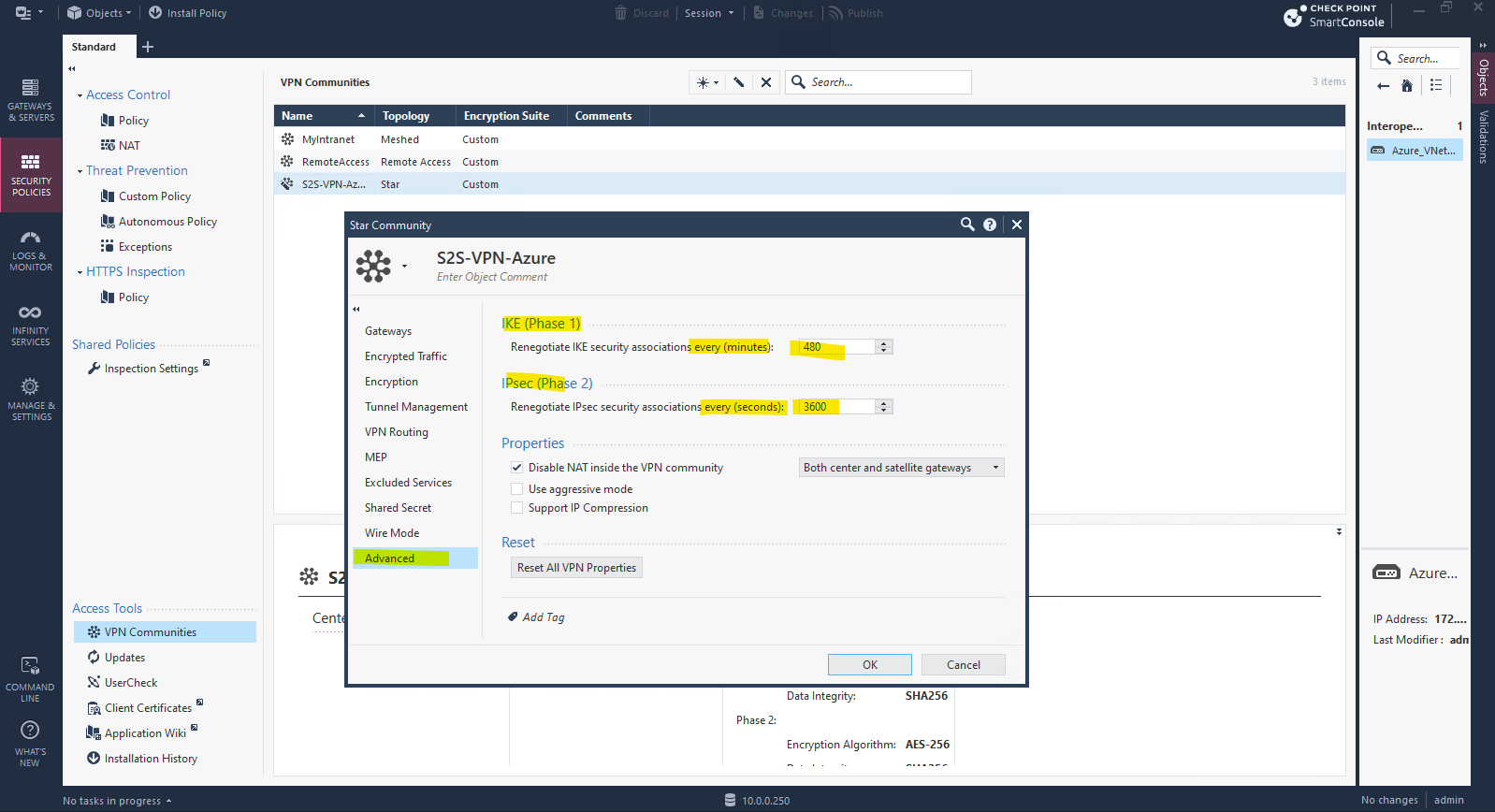Sort by Topology column header
Screen dimensions: 1495x812
pyautogui.click(x=415, y=116)
